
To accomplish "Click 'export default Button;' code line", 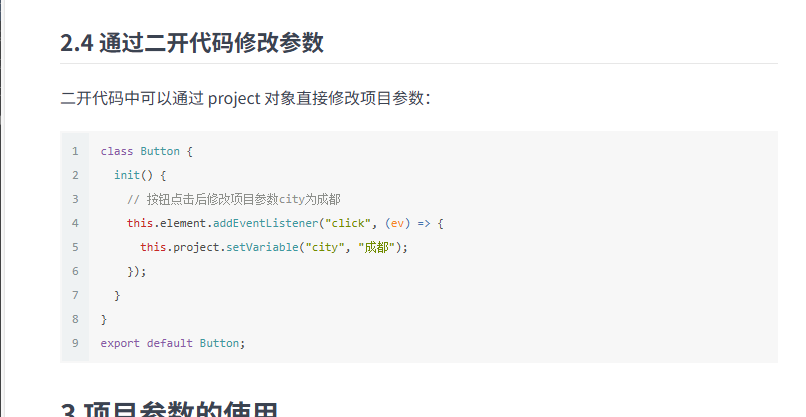I will click(x=173, y=343).
